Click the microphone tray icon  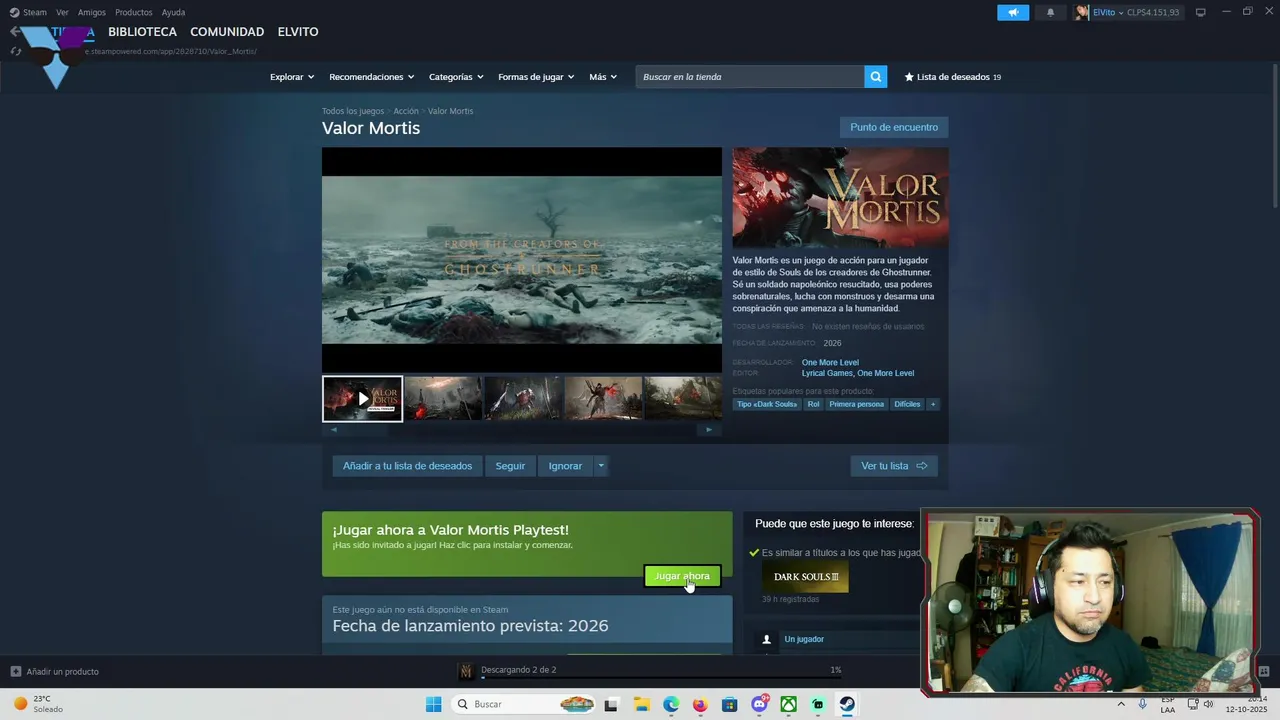[x=1142, y=704]
